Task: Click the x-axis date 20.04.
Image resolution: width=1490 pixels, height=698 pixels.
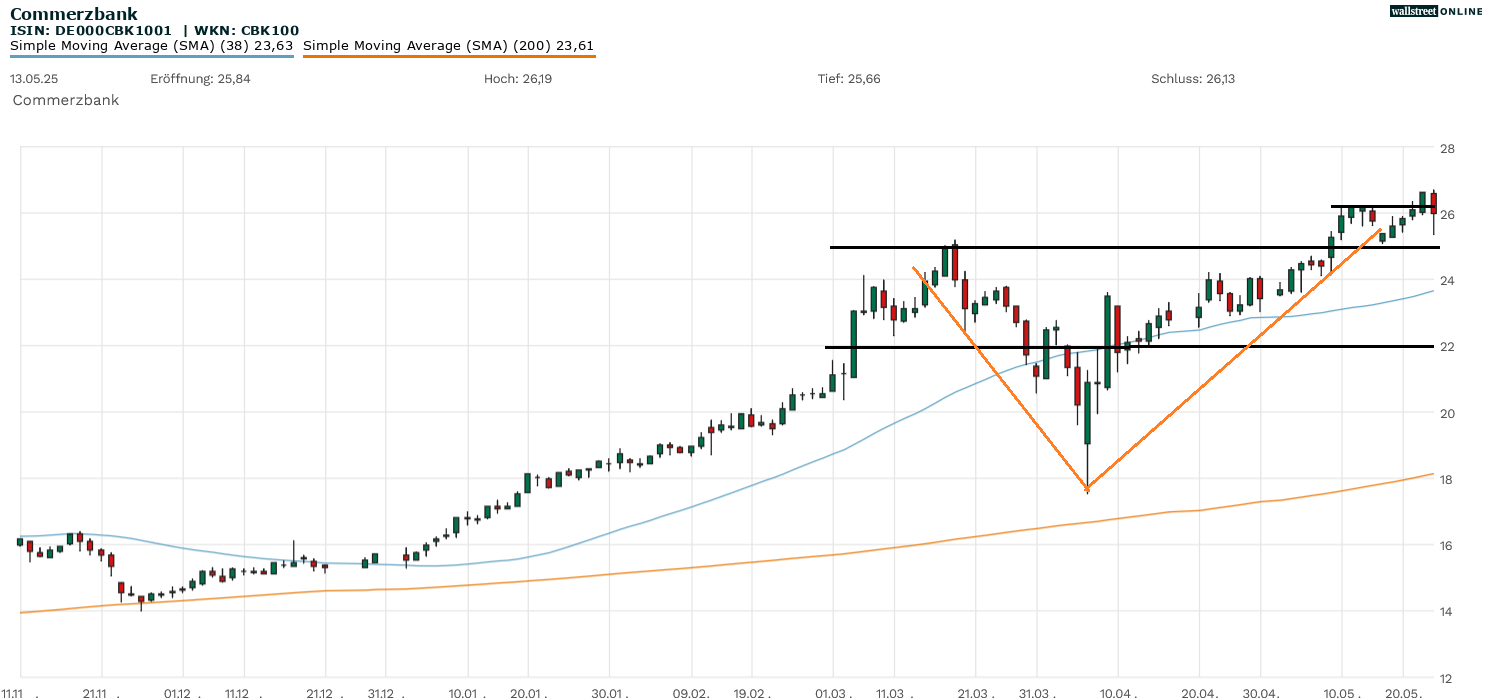Action: coord(1199,693)
